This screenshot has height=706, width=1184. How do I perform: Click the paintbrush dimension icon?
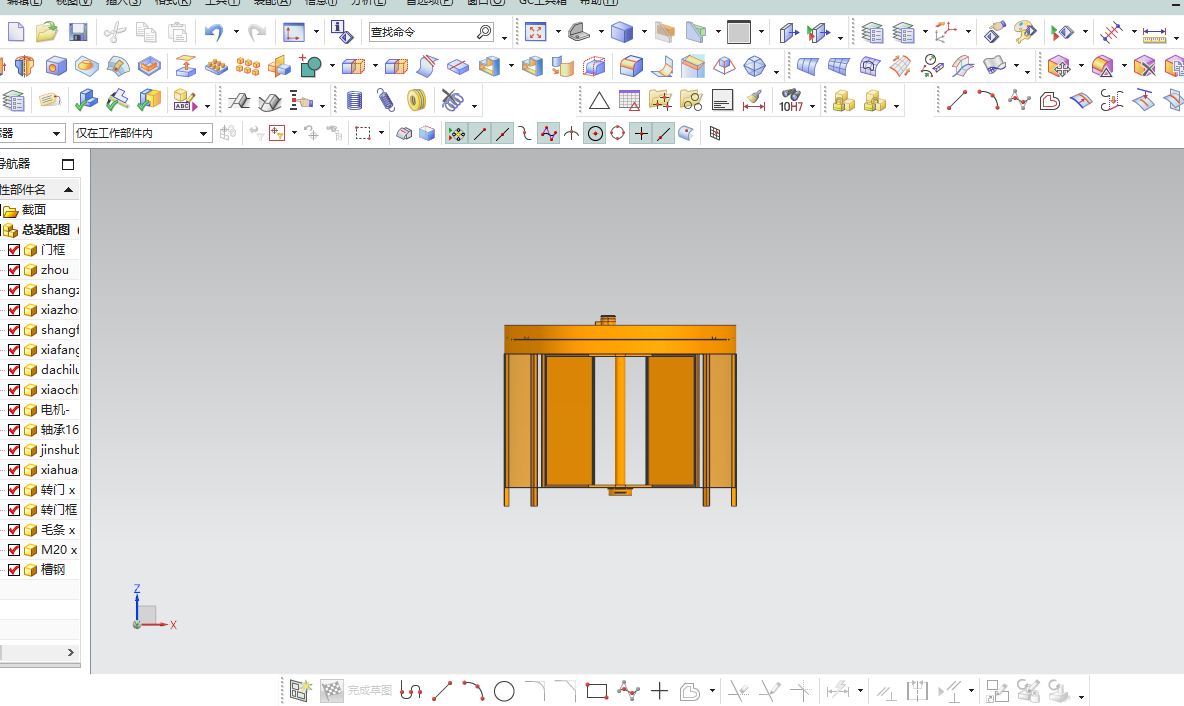coord(754,100)
